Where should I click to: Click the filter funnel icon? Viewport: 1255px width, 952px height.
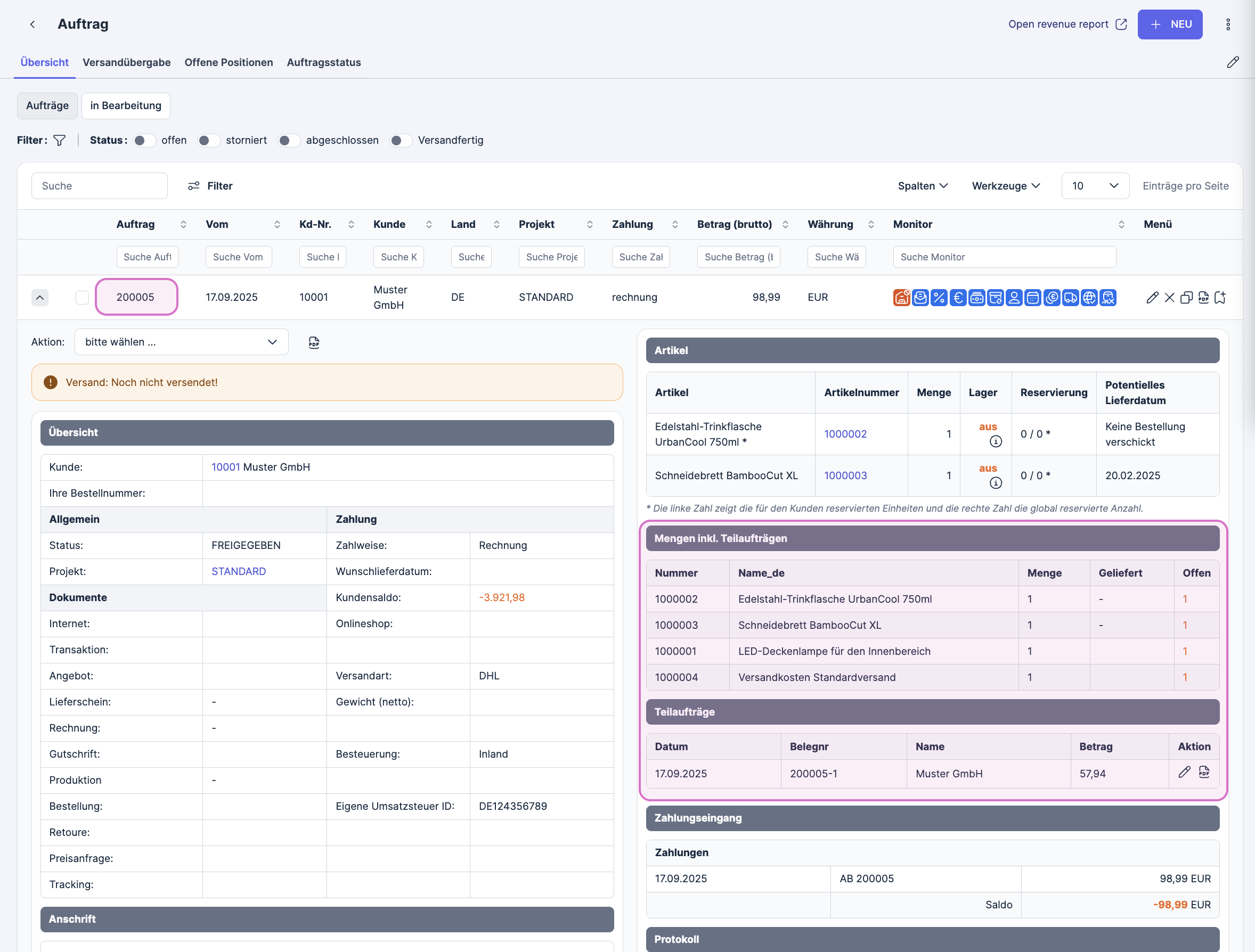(x=59, y=140)
